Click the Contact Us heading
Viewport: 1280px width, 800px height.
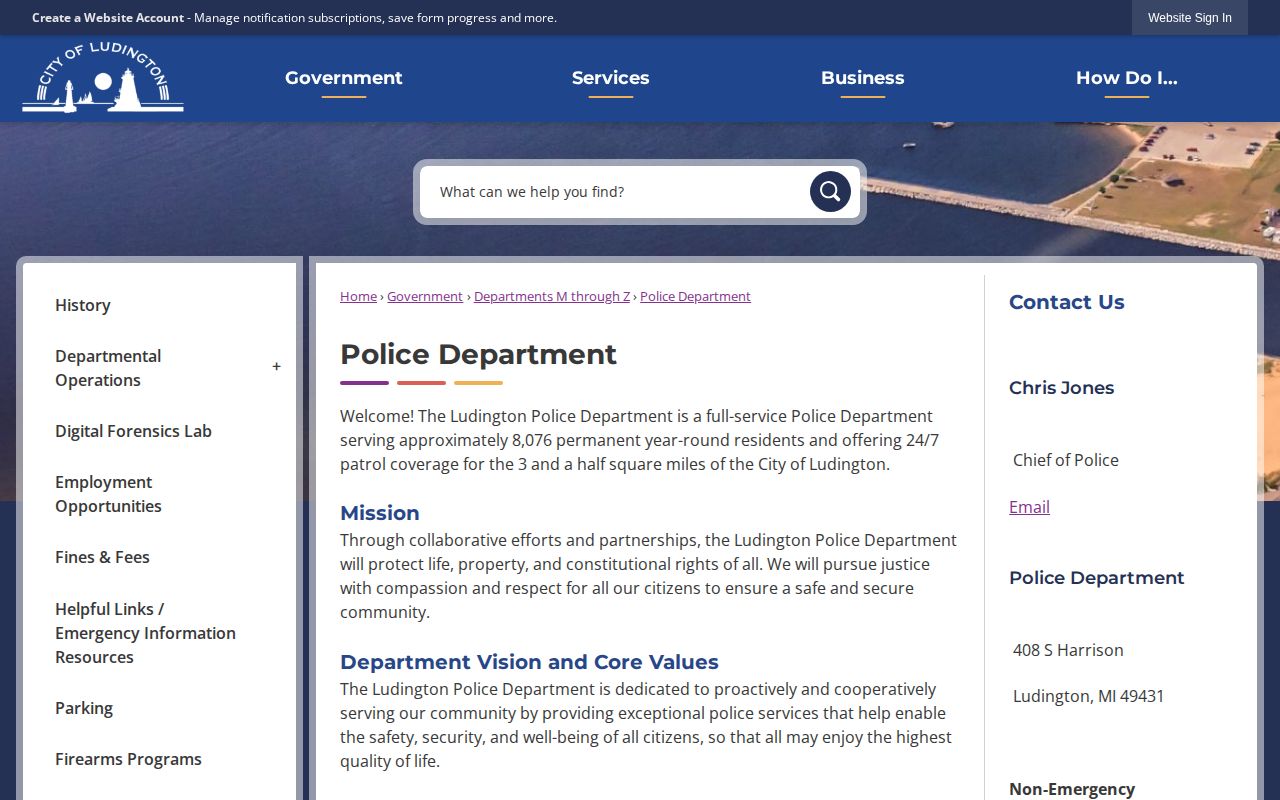1067,302
